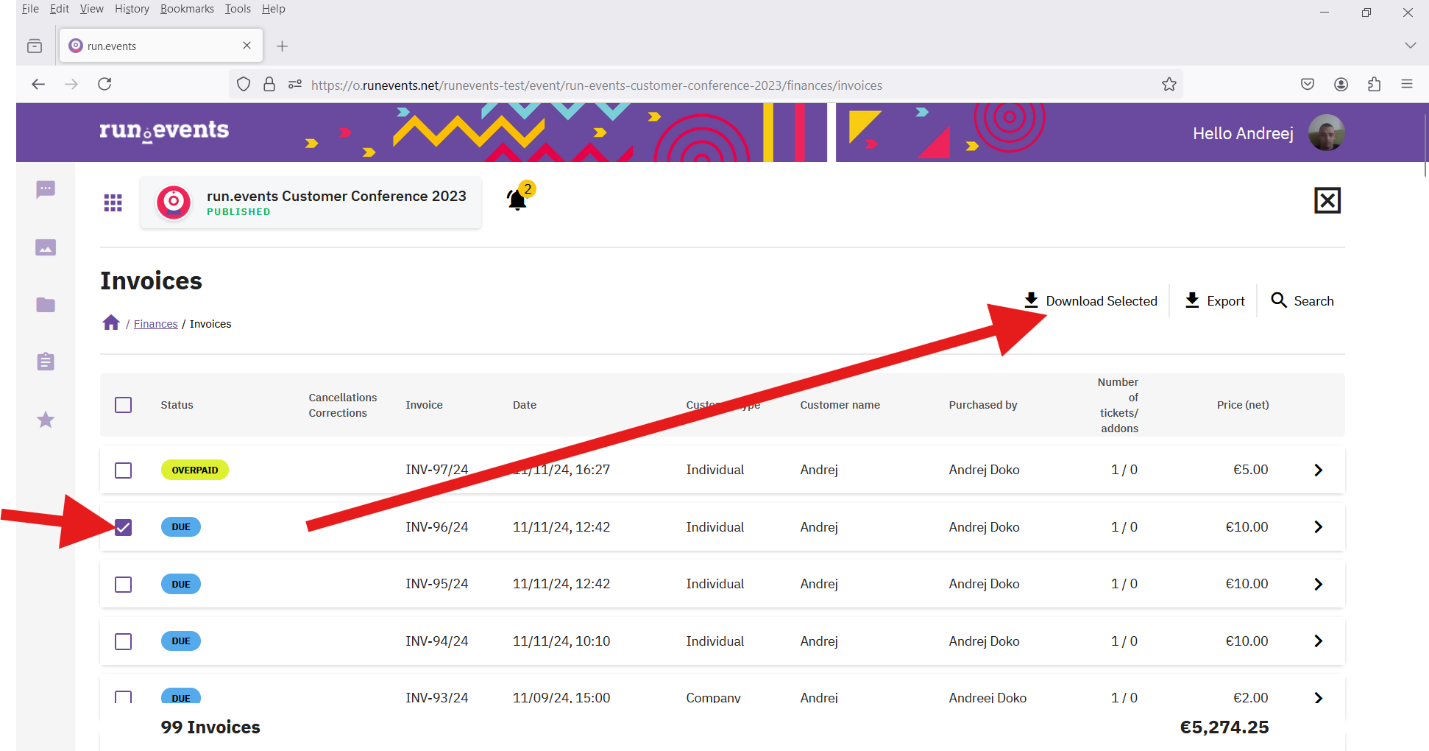Click the folder icon in sidebar
Image resolution: width=1429 pixels, height=751 pixels.
coord(45,305)
